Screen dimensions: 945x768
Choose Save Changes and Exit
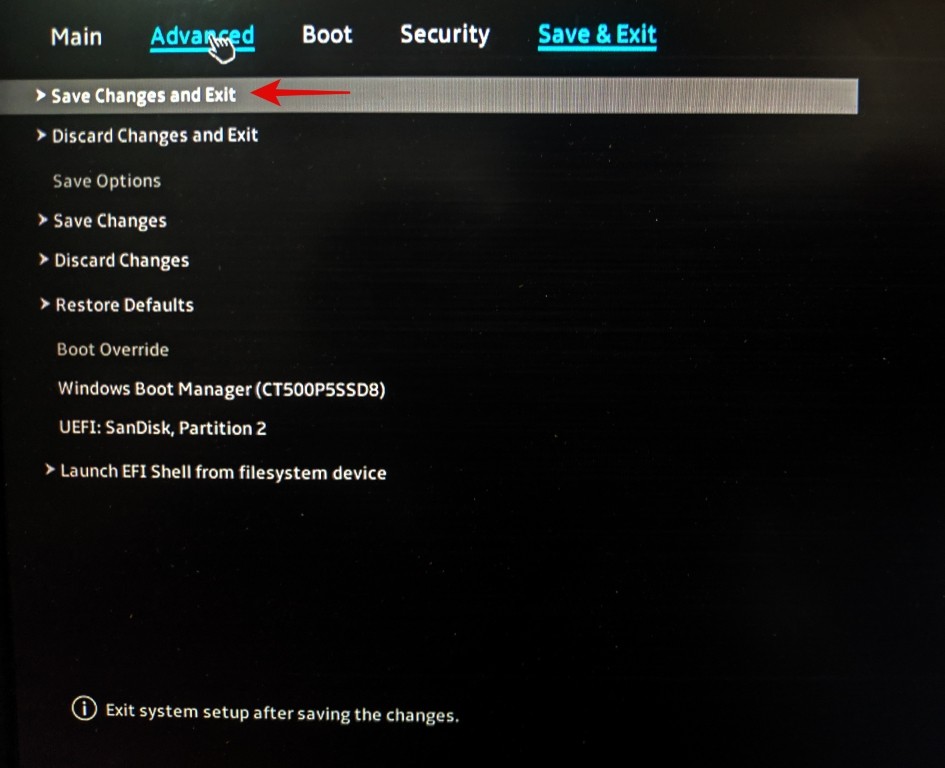coord(429,95)
